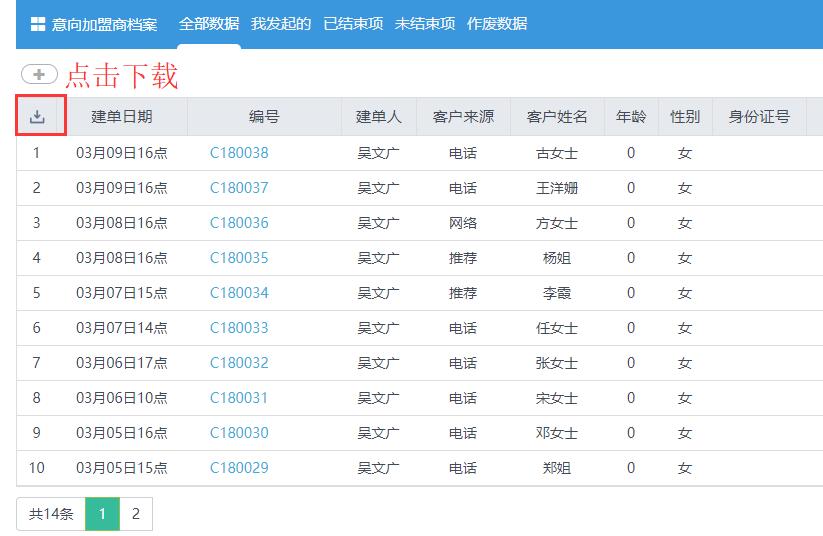Click the grid icon beside 意向加盟商档案
This screenshot has width=823, height=536.
tap(38, 24)
